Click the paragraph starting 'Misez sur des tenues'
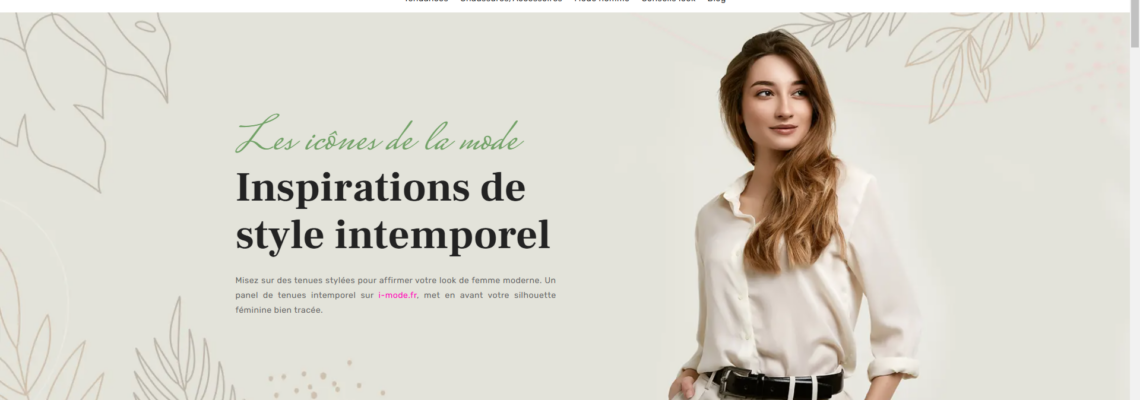 click(396, 295)
